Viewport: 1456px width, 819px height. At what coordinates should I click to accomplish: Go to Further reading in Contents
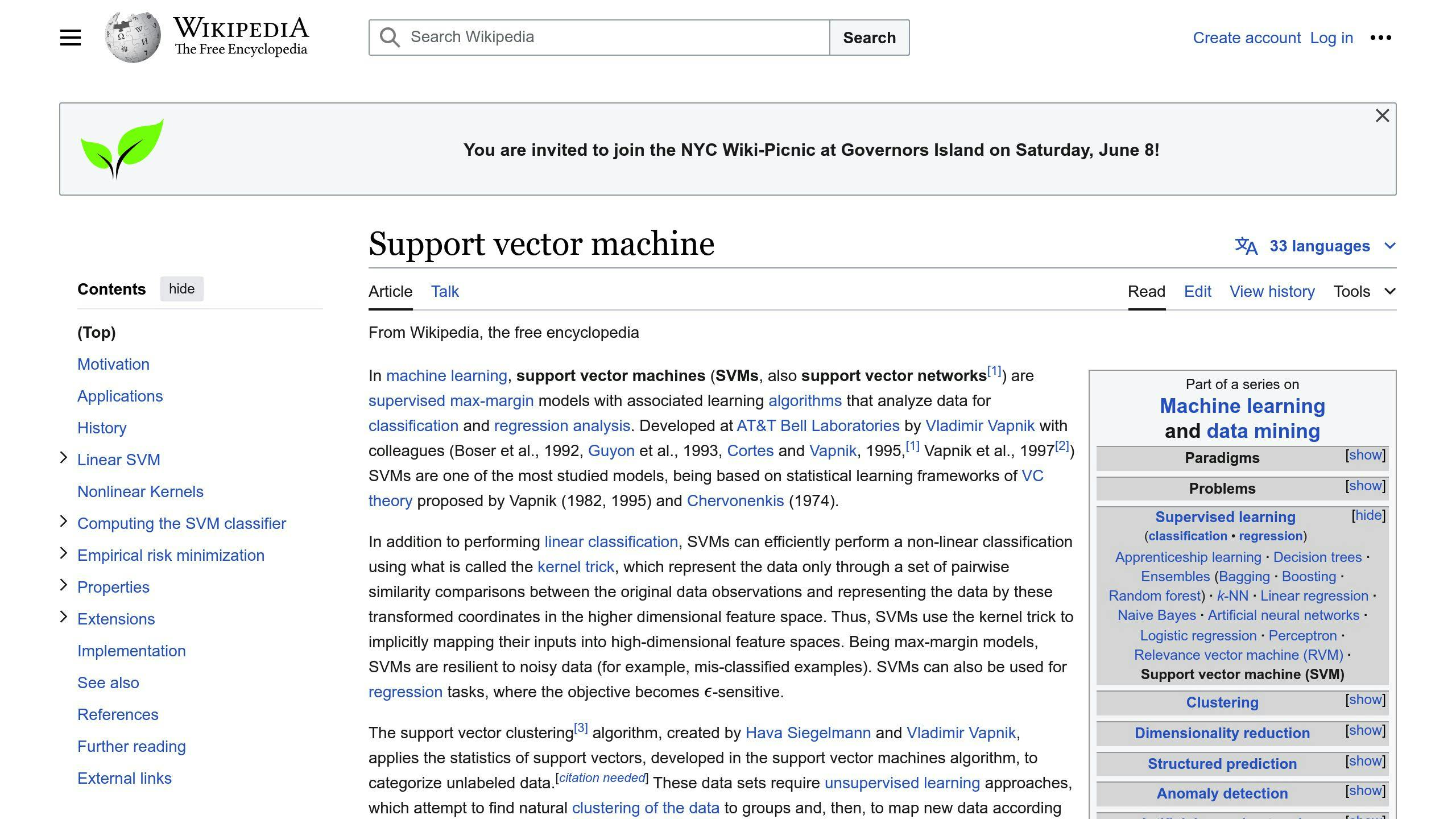(x=131, y=746)
